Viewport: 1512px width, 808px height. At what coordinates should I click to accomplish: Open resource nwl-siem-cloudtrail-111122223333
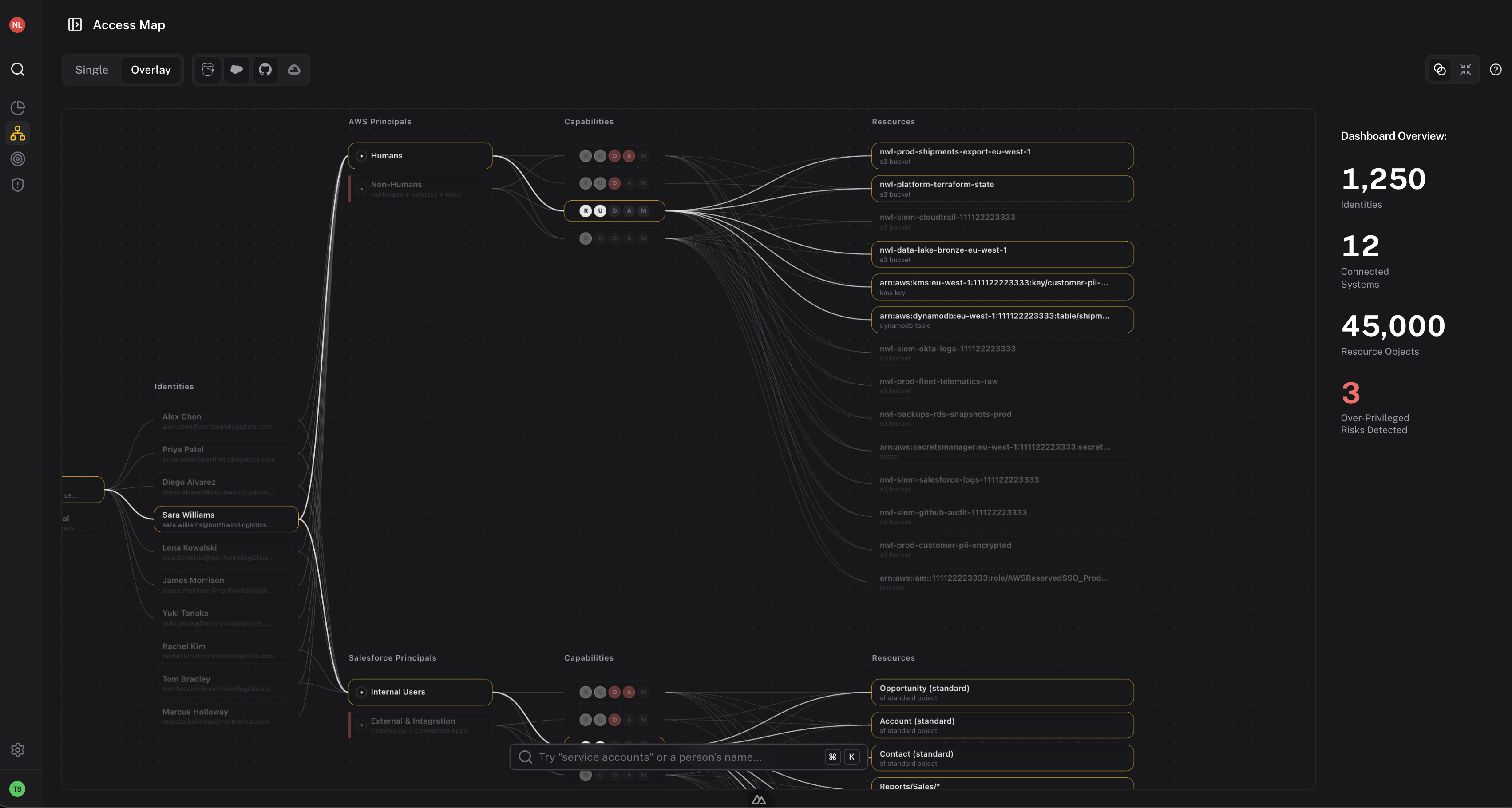[1002, 222]
